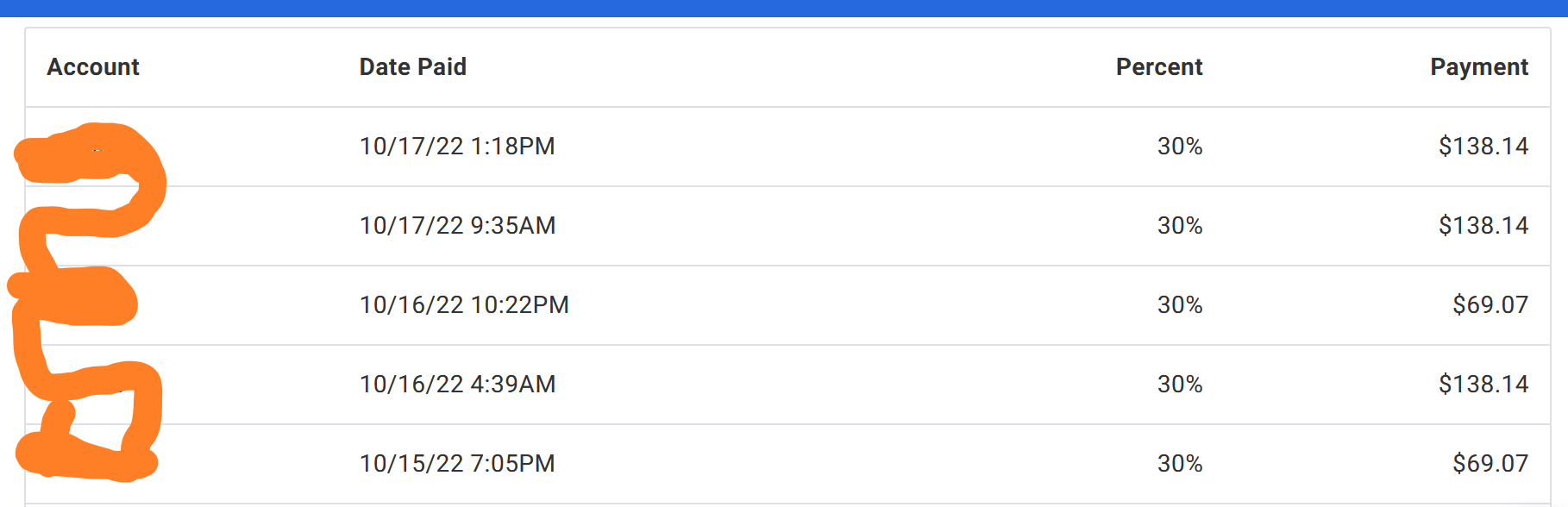
Task: Click the Date Paid column header
Action: click(x=412, y=67)
